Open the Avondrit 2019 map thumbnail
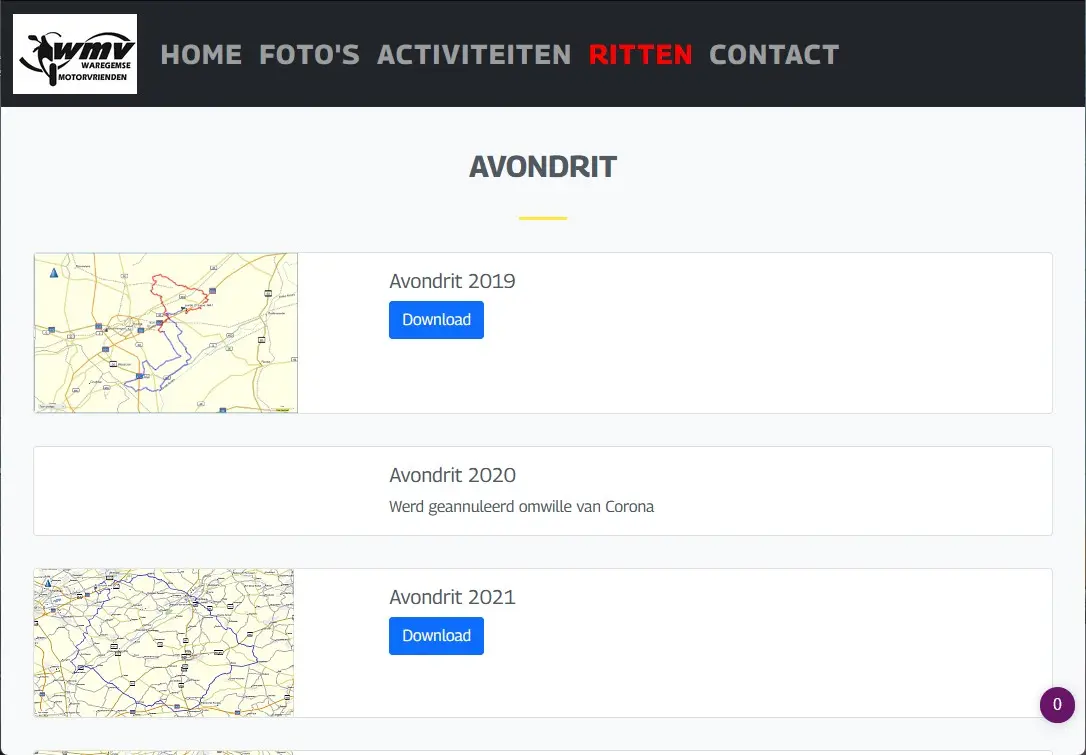 [x=166, y=333]
